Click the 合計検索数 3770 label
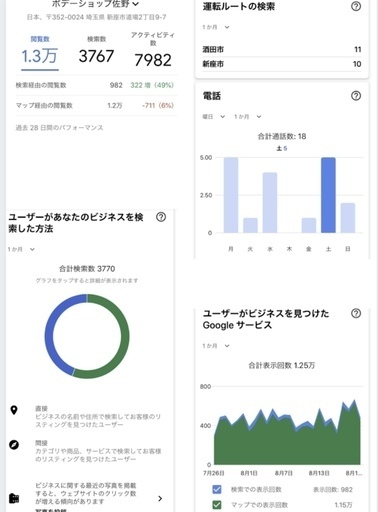The height and width of the screenshot is (512, 378). coord(87,269)
